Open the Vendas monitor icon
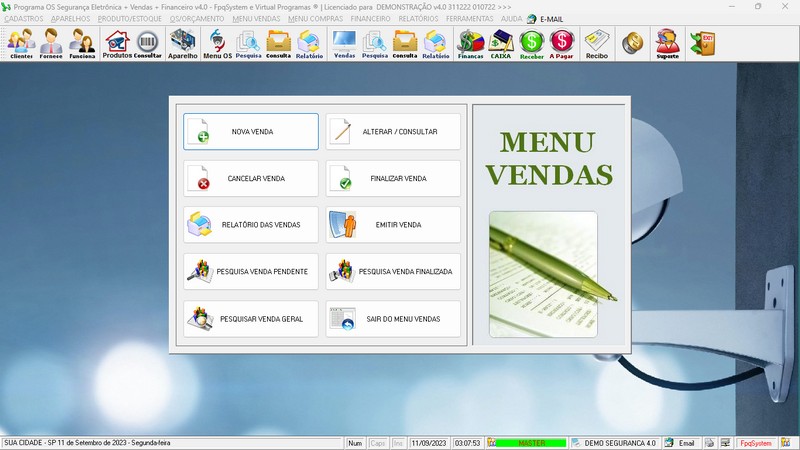Screen dimensions: 800x450 pyautogui.click(x=344, y=44)
